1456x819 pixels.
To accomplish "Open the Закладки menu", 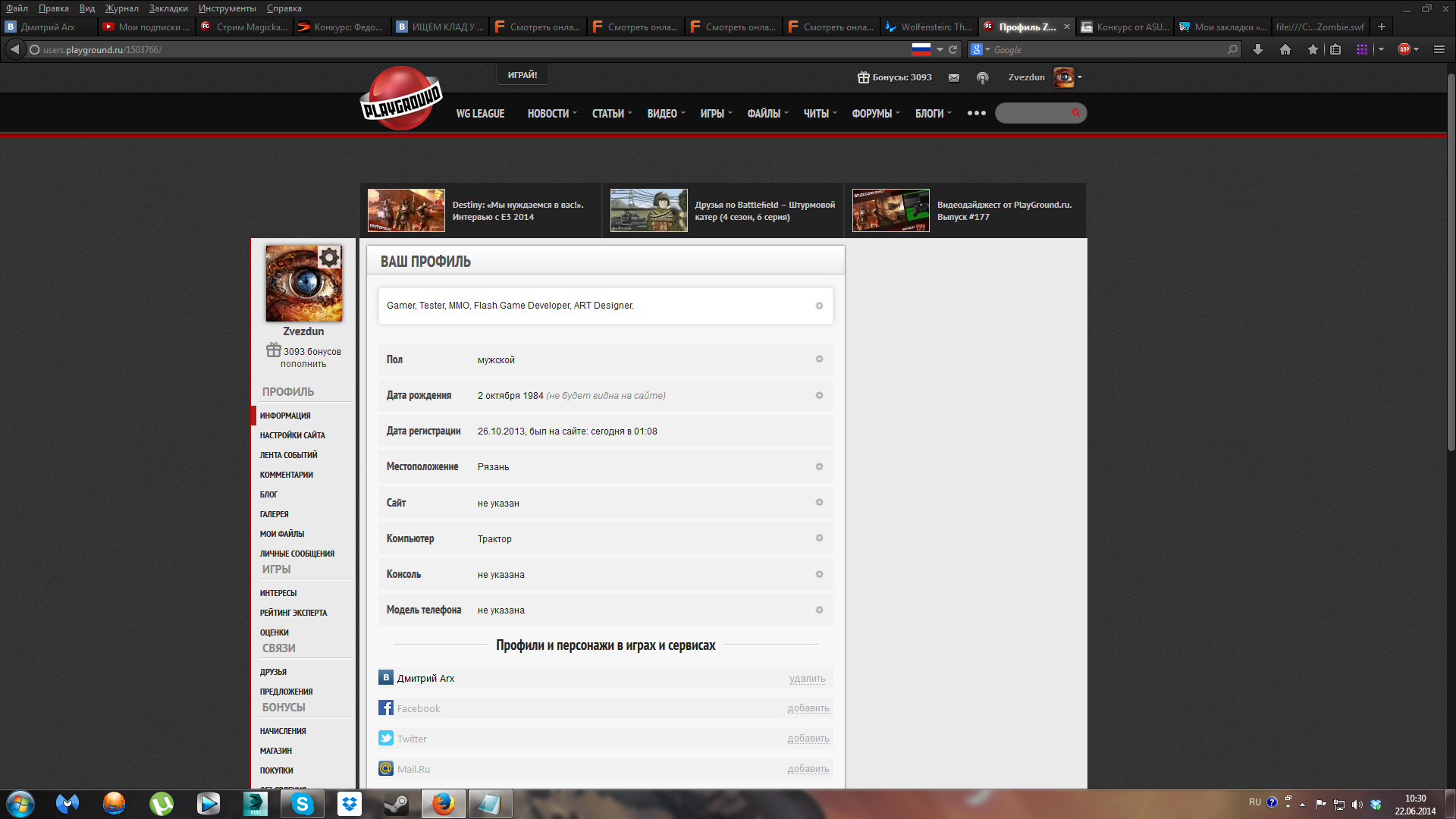I will 168,8.
